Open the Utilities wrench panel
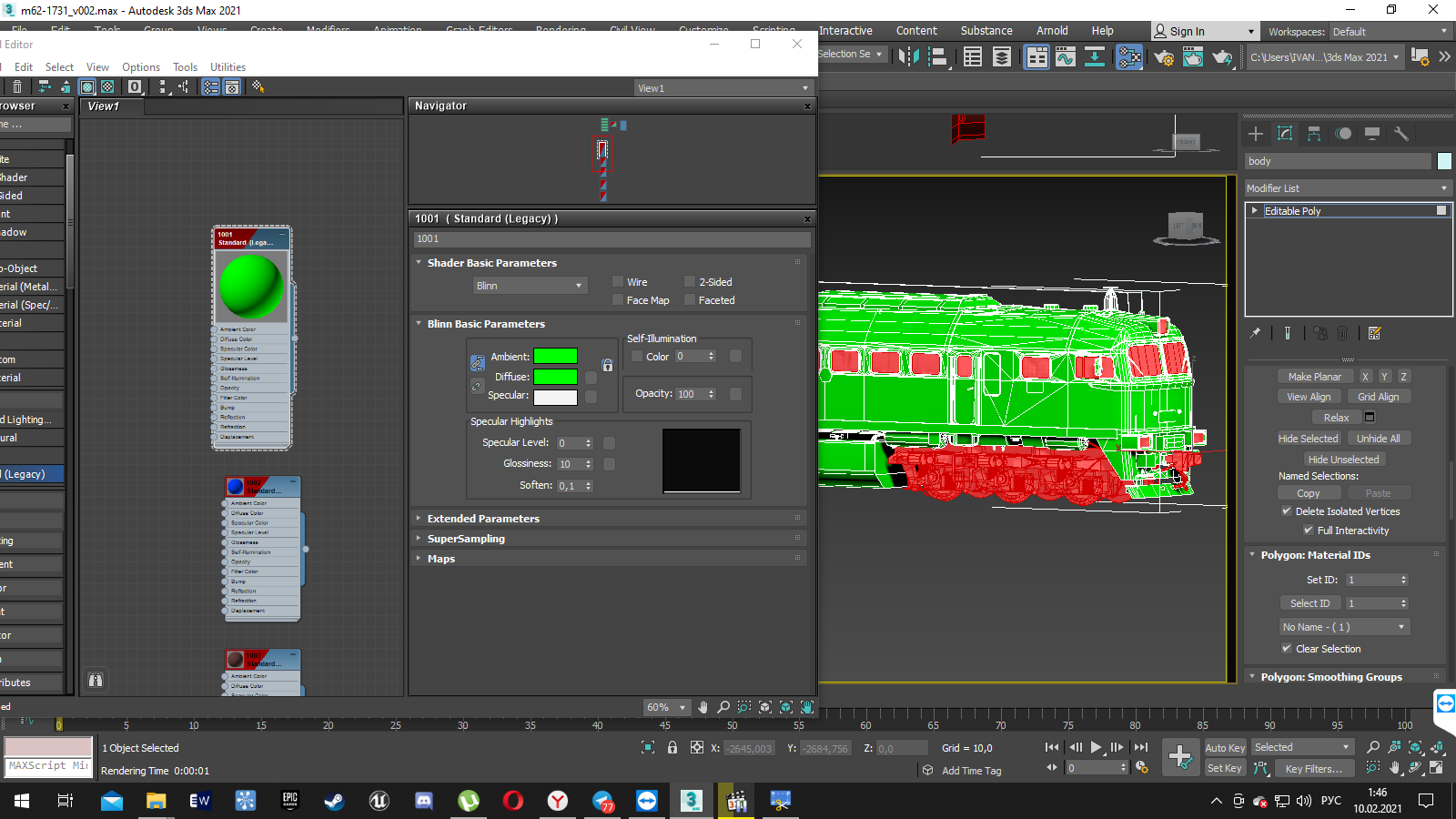This screenshot has height=819, width=1456. [x=1401, y=134]
